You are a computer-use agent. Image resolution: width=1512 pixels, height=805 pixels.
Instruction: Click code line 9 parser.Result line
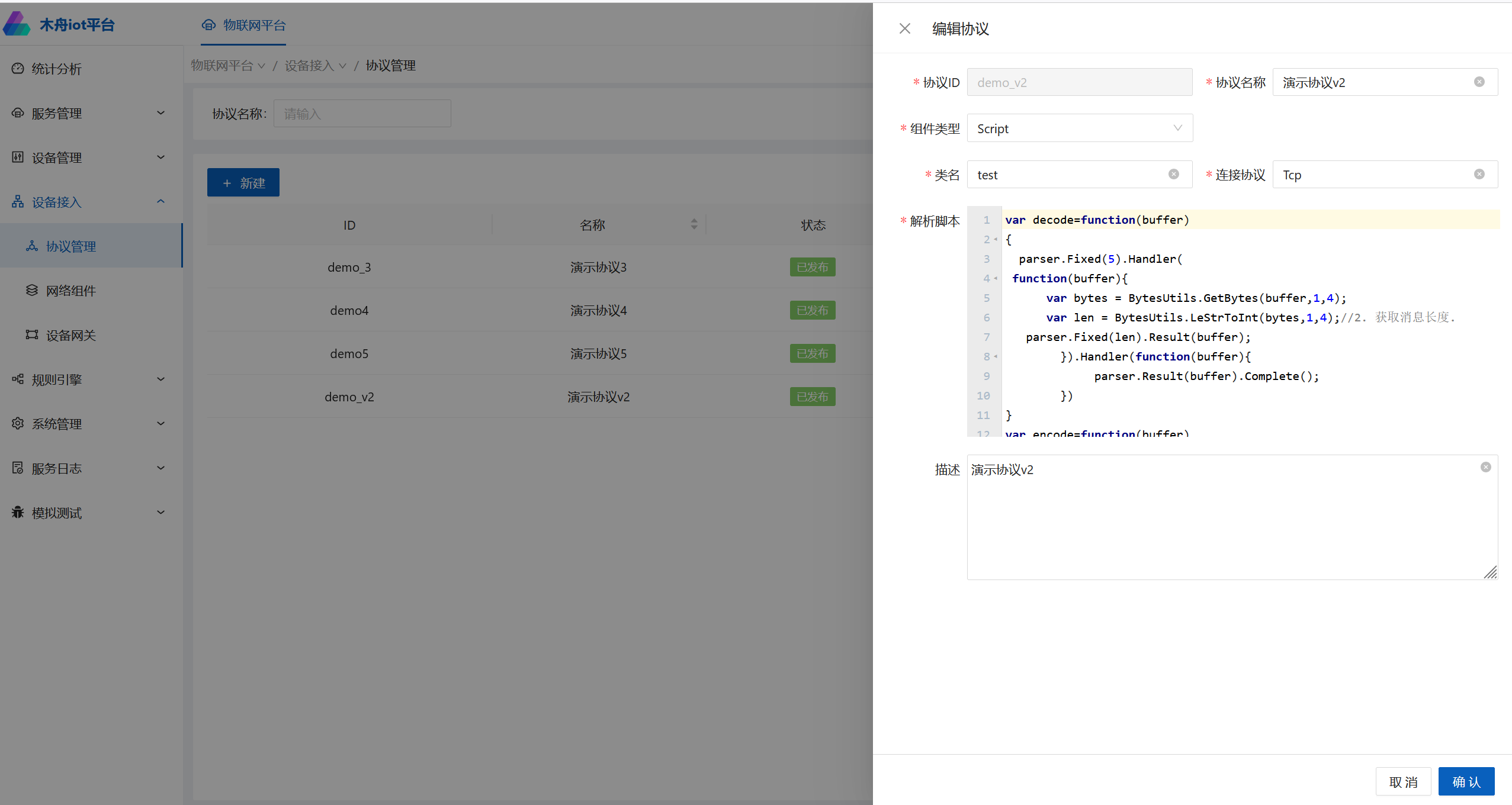click(x=1206, y=376)
